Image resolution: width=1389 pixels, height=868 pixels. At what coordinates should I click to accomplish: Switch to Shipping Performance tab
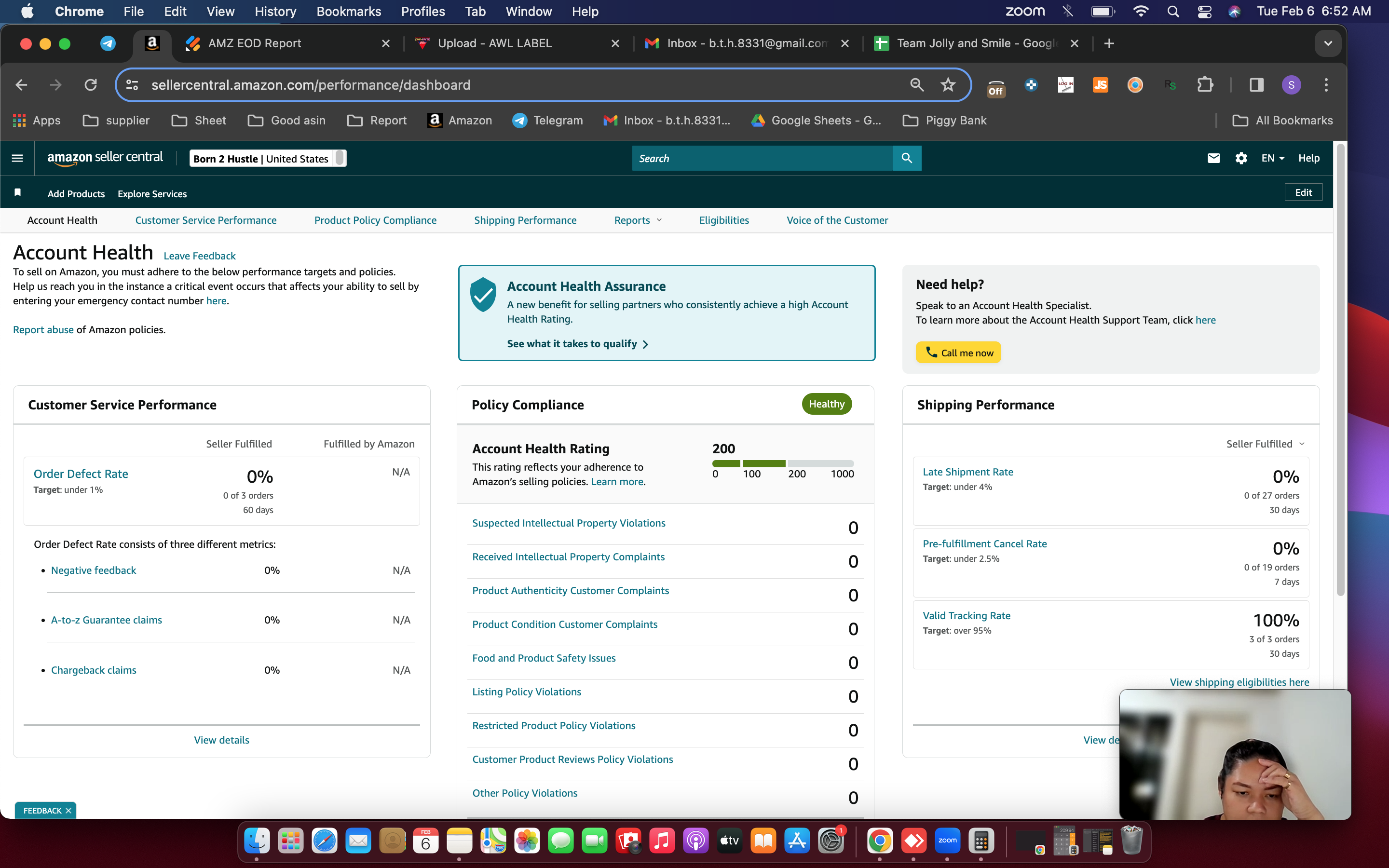pyautogui.click(x=525, y=220)
